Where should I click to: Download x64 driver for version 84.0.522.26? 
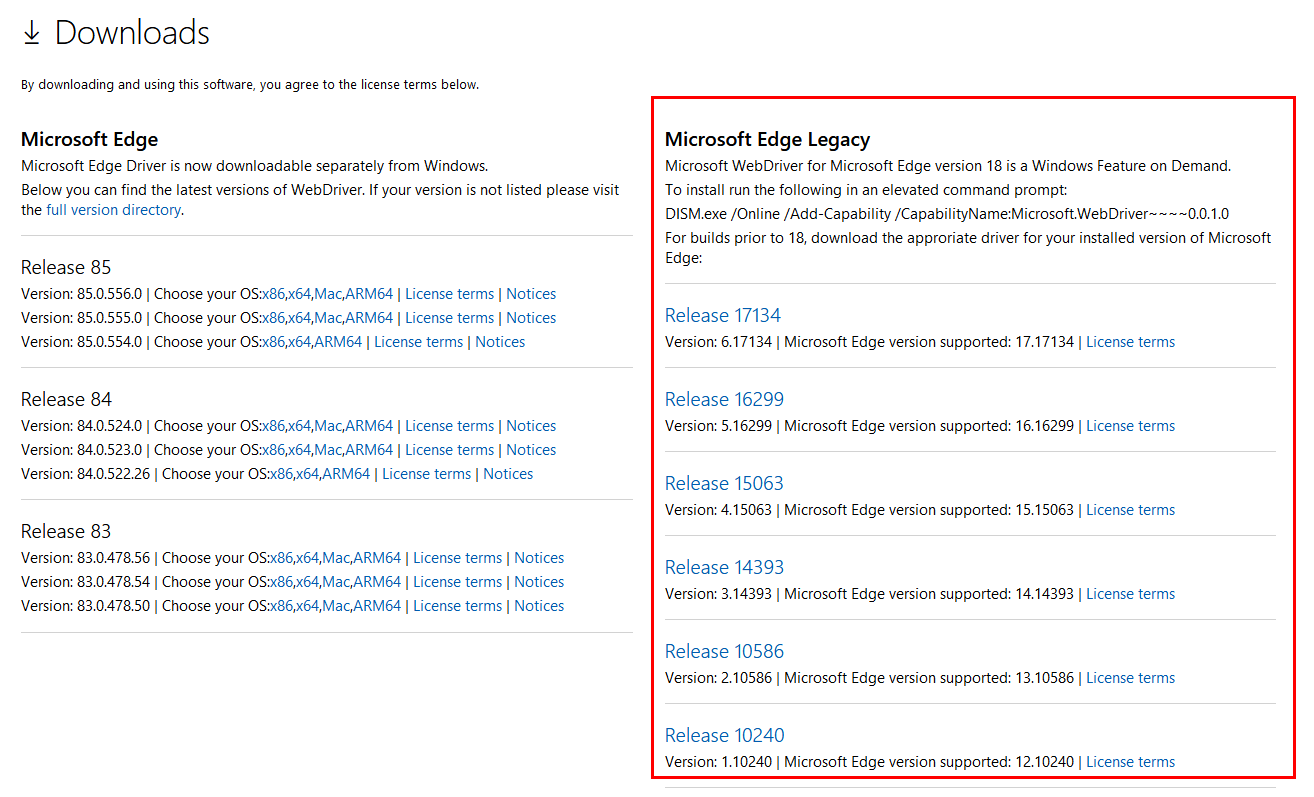(307, 474)
